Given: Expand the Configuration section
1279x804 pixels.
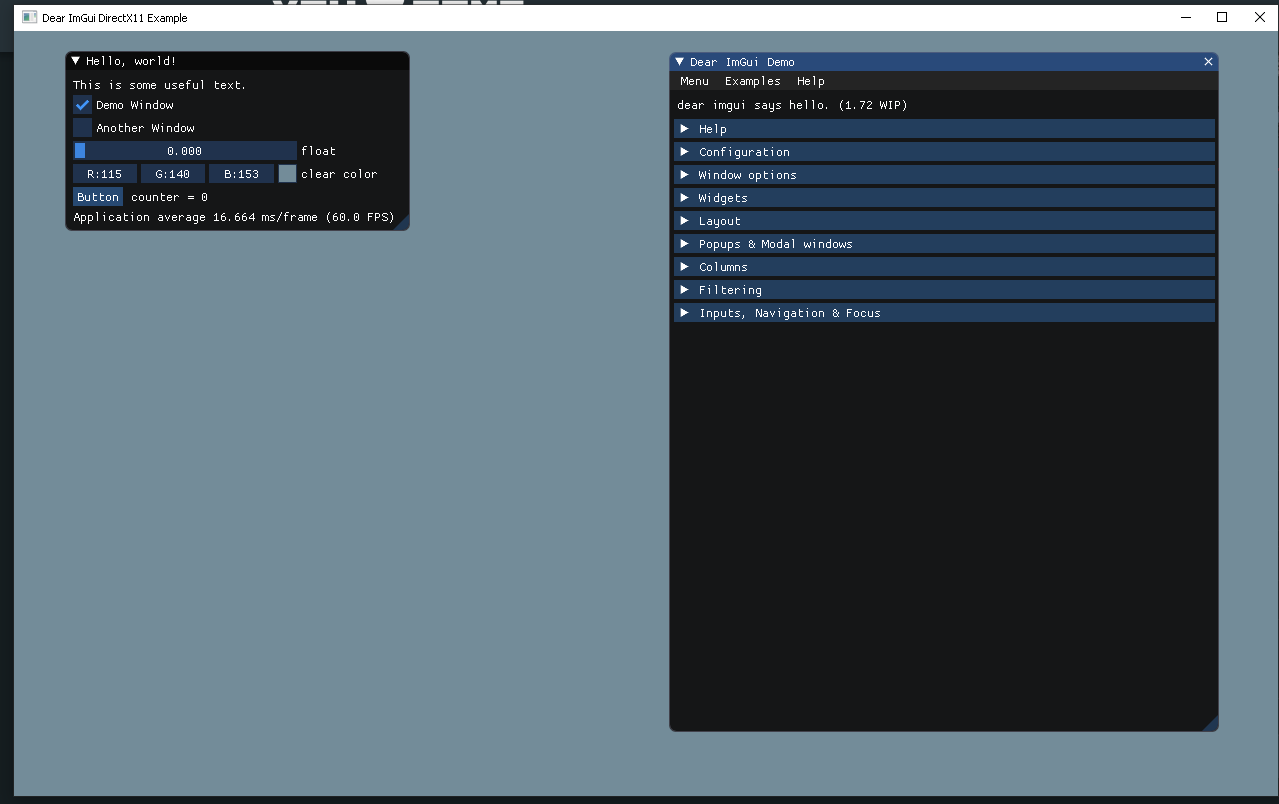Looking at the screenshot, I should [943, 152].
